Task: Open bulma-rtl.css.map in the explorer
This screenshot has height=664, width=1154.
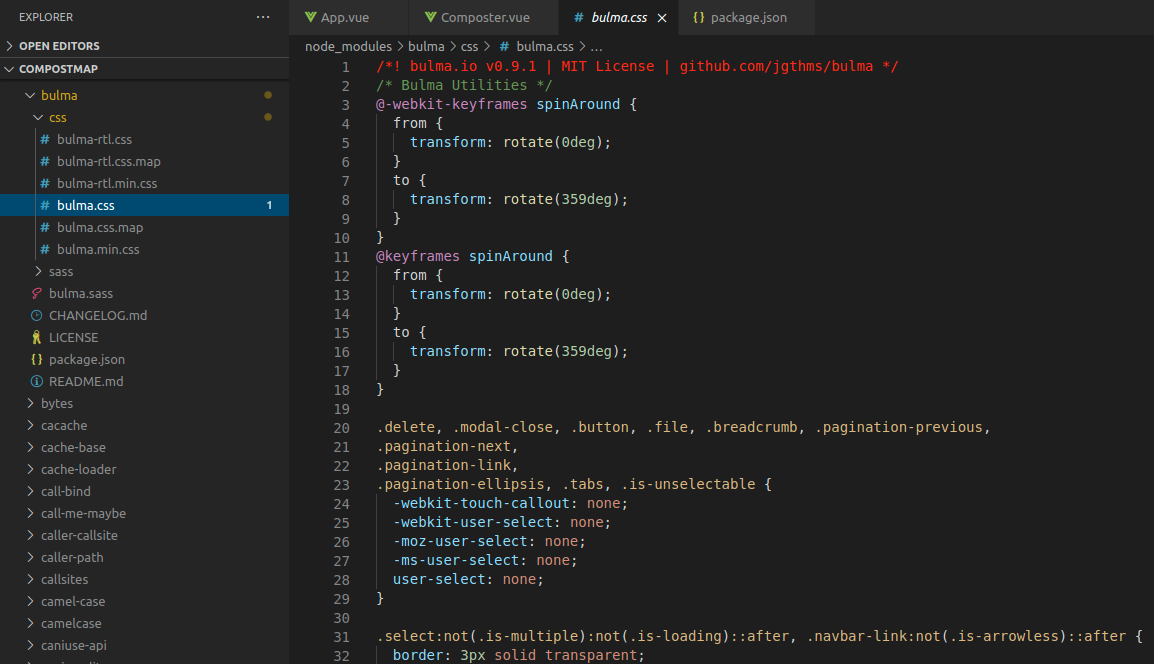Action: point(108,161)
